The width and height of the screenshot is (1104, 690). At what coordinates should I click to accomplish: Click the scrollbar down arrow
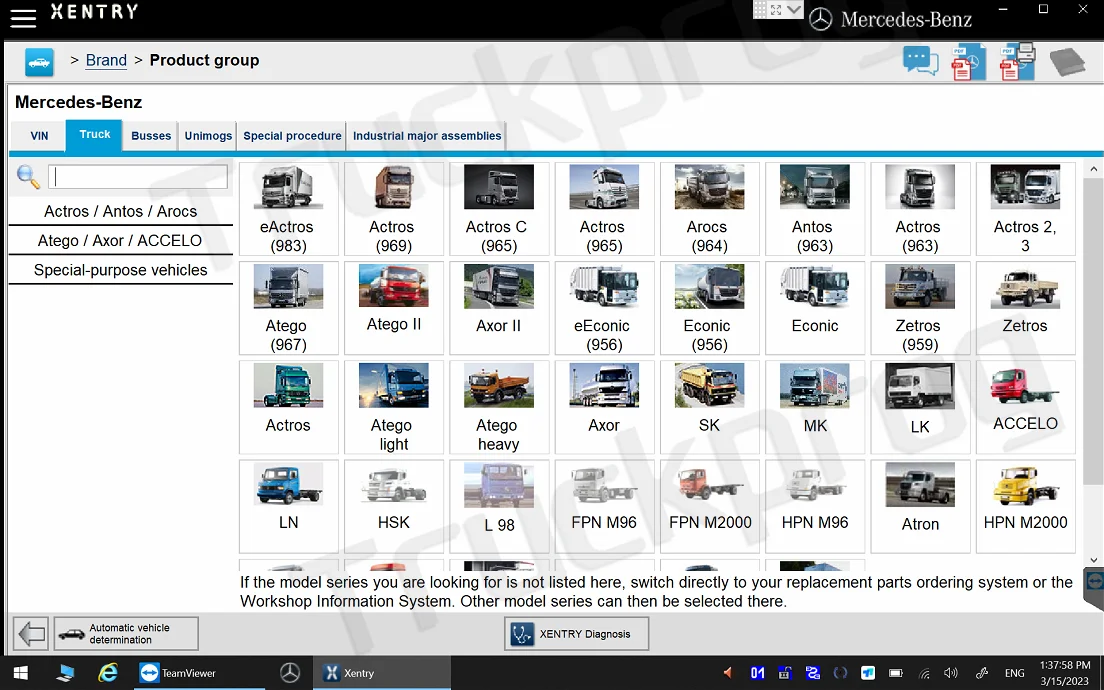pos(1093,560)
